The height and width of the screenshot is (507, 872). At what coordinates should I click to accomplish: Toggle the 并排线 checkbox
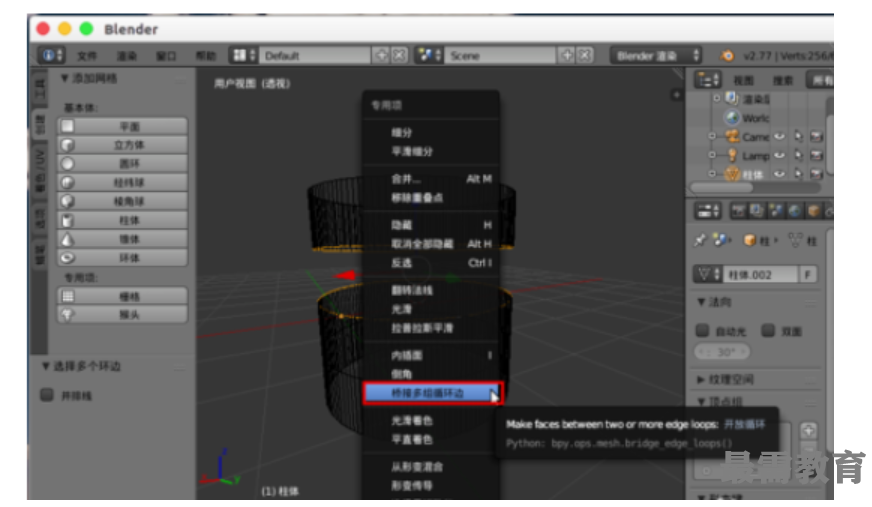click(x=47, y=395)
